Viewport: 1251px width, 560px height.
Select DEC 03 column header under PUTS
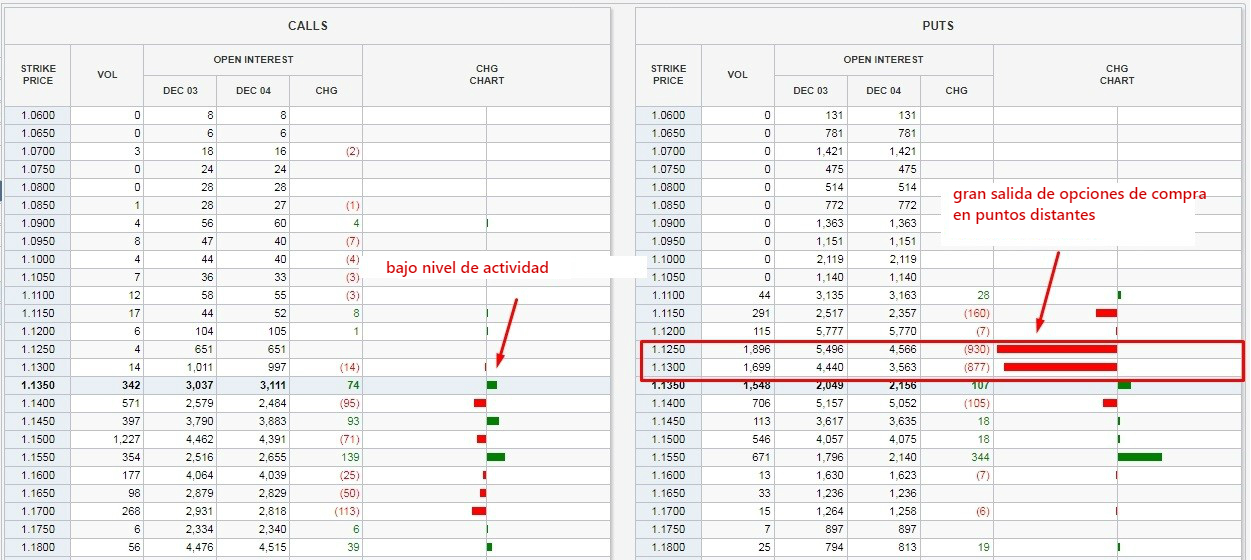[x=810, y=91]
